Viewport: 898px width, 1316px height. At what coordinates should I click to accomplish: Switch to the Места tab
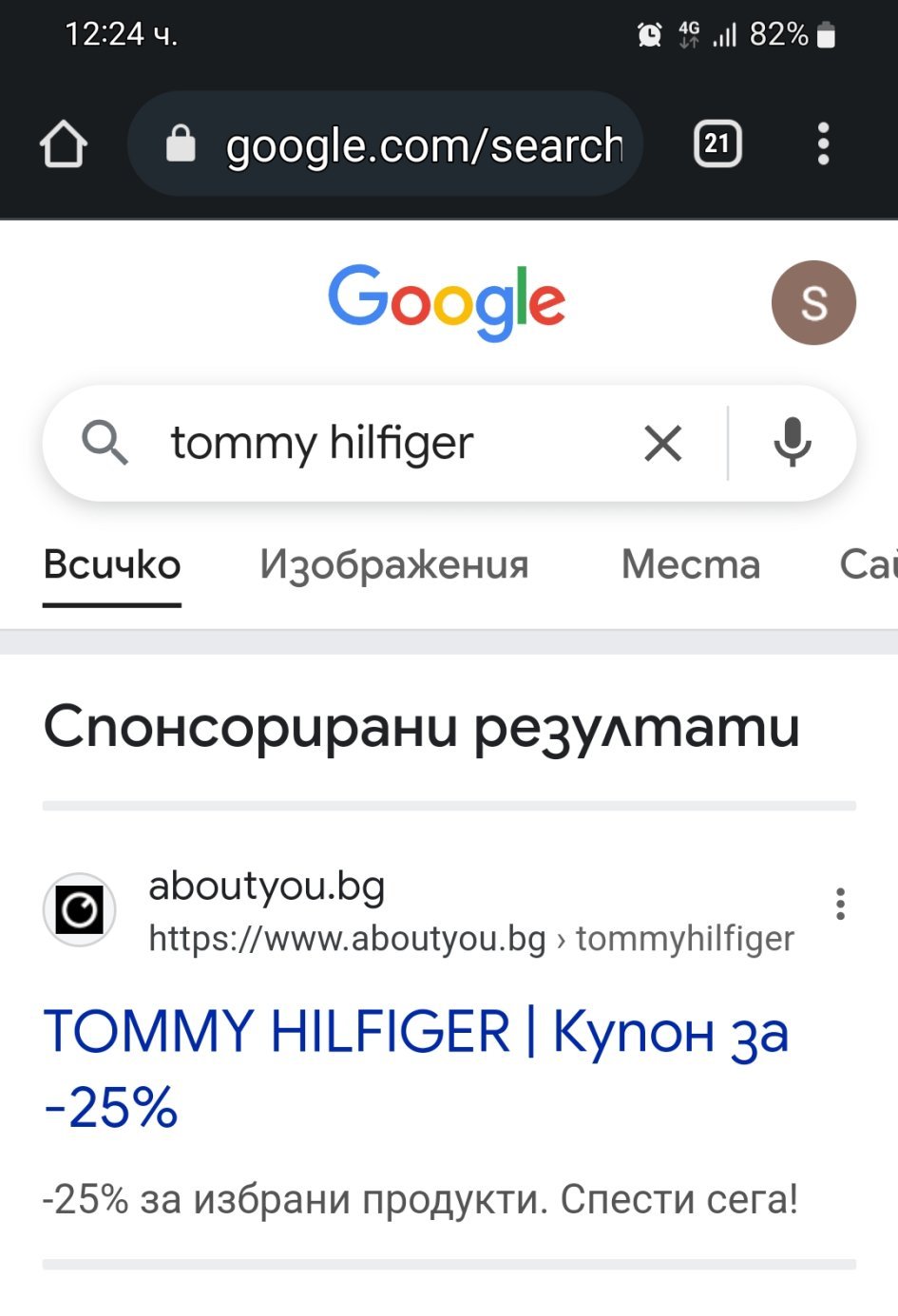point(691,564)
